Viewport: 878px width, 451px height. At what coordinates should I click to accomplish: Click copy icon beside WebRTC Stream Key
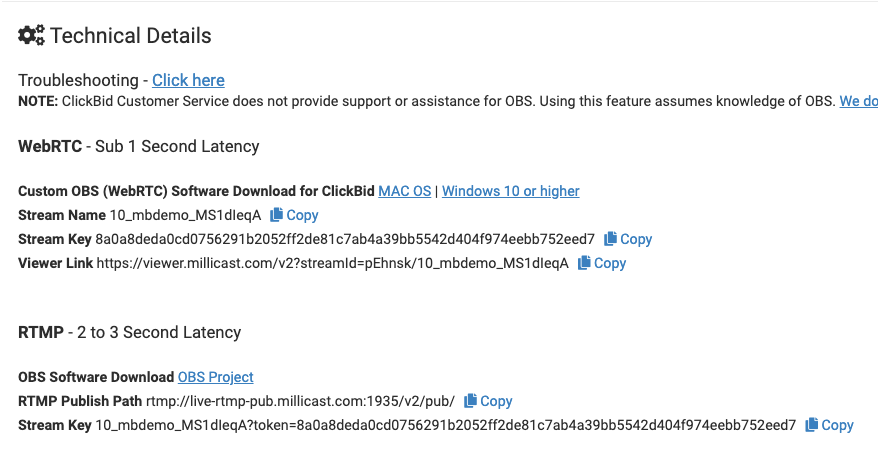pyautogui.click(x=611, y=239)
